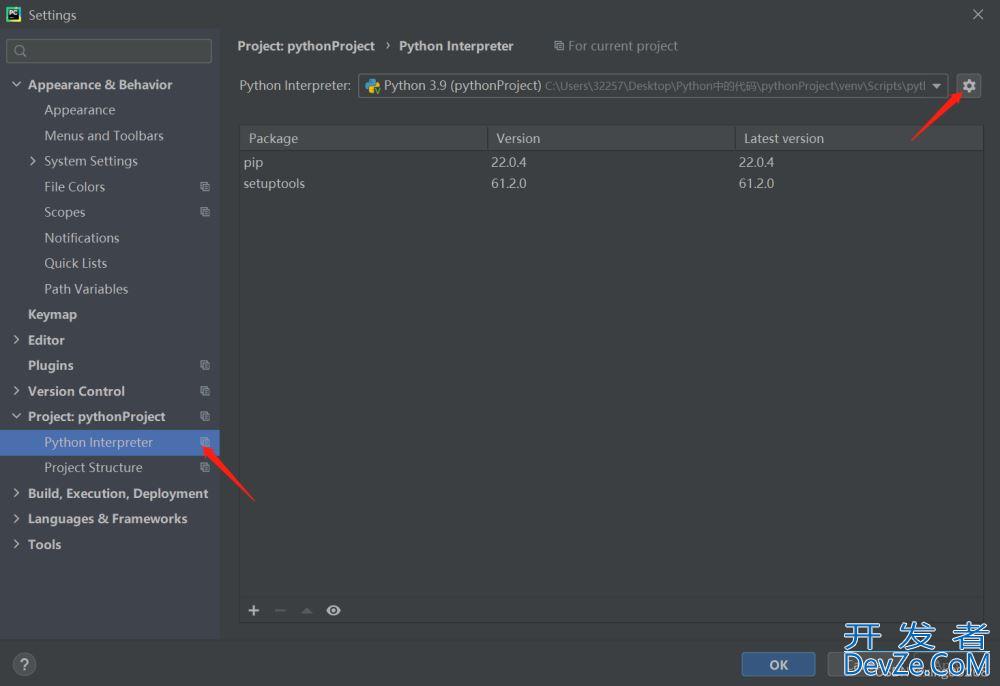This screenshot has width=1000, height=686.
Task: Click pip latest version 22.0.4 cell
Action: coord(756,162)
